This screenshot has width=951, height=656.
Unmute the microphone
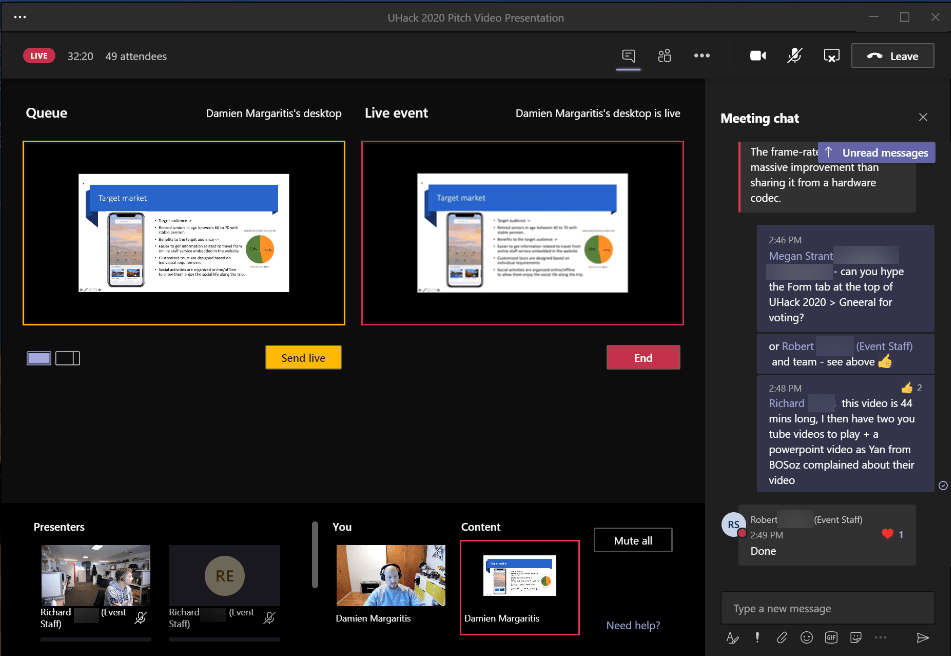pos(794,56)
